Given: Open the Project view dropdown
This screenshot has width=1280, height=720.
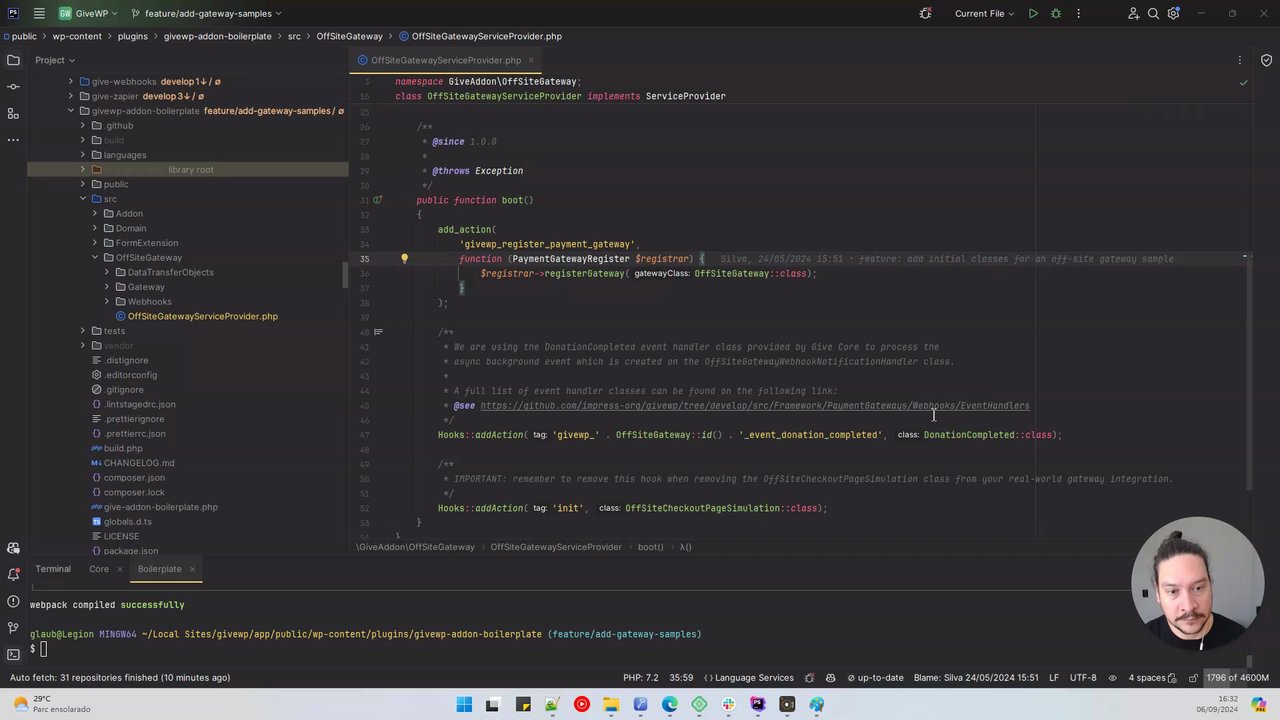Looking at the screenshot, I should coord(55,60).
